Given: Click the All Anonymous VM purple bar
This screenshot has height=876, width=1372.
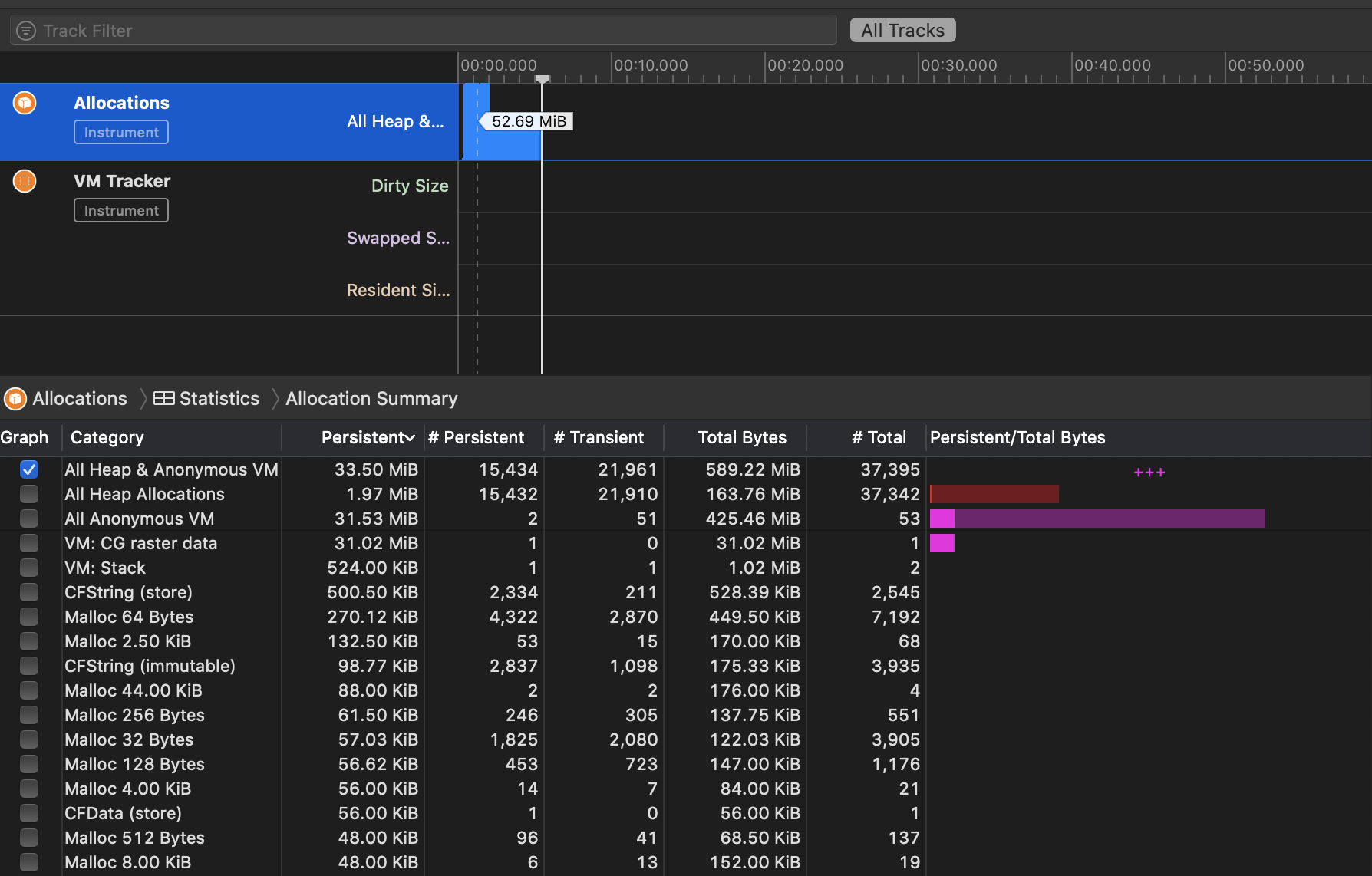Looking at the screenshot, I should pos(1097,519).
